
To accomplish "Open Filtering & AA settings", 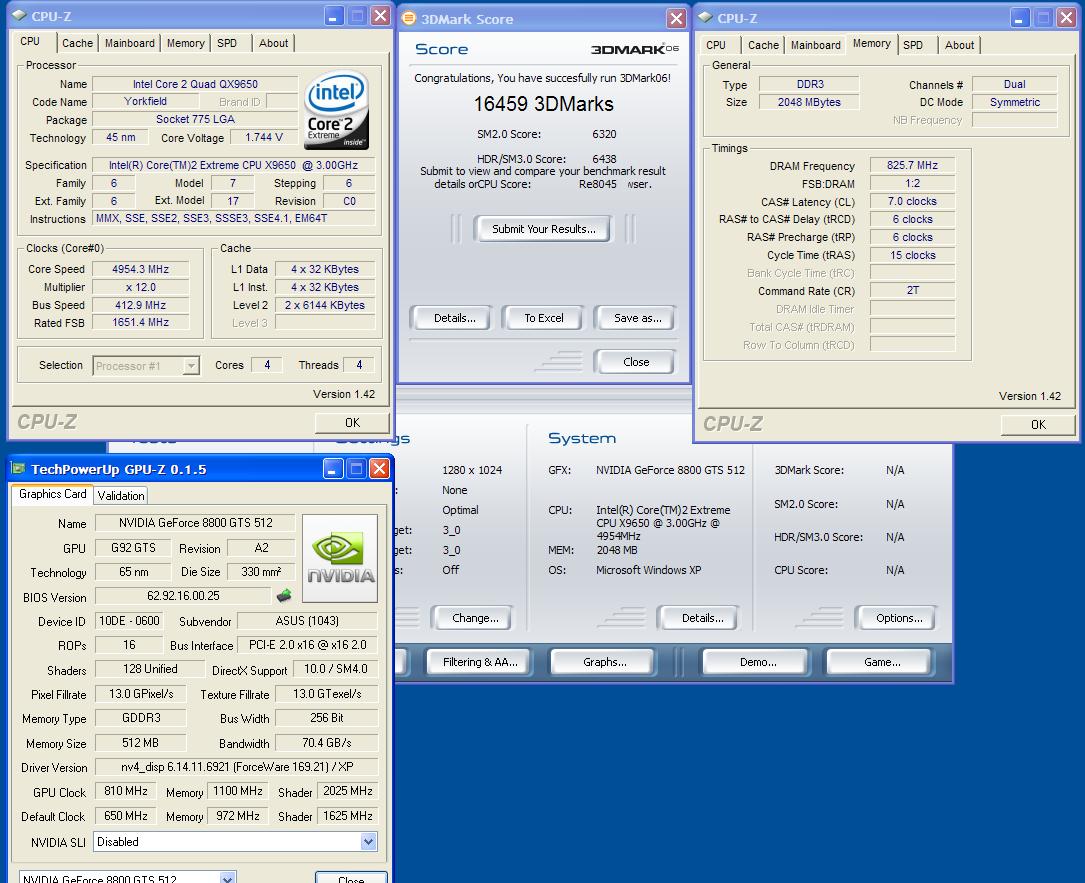I will (x=480, y=662).
